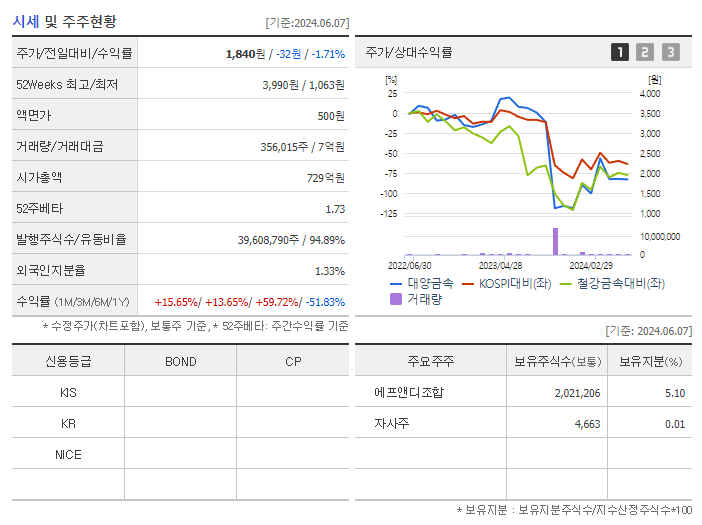
Task: Click the 356,015주 / 7억원 value
Action: pyautogui.click(x=303, y=147)
